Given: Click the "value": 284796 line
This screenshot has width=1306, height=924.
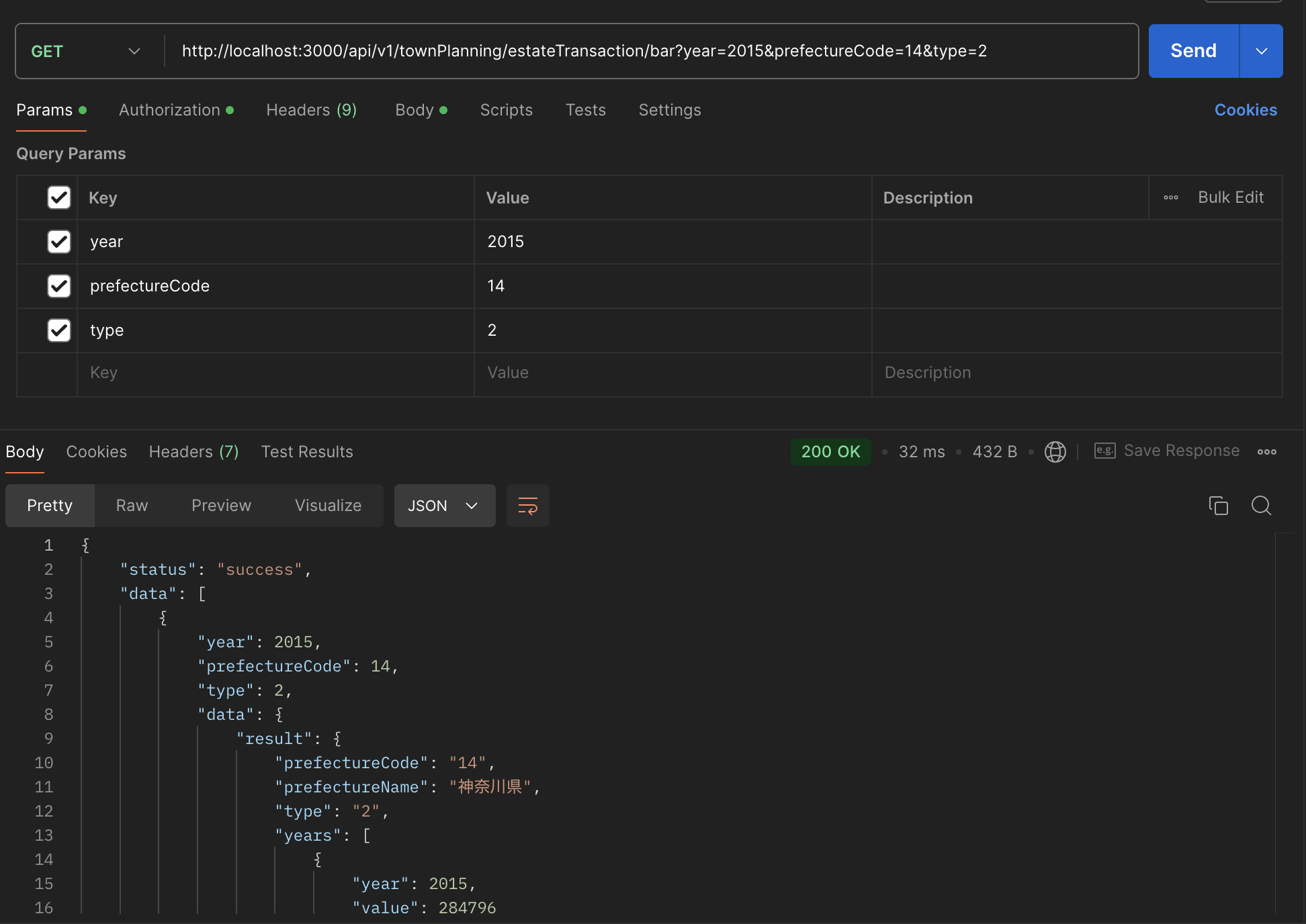Looking at the screenshot, I should pyautogui.click(x=424, y=908).
